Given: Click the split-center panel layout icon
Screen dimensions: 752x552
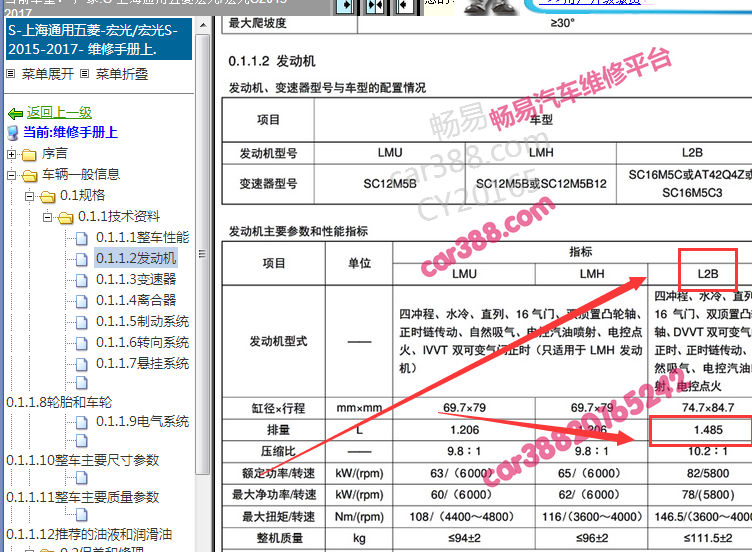Looking at the screenshot, I should click(x=375, y=6).
